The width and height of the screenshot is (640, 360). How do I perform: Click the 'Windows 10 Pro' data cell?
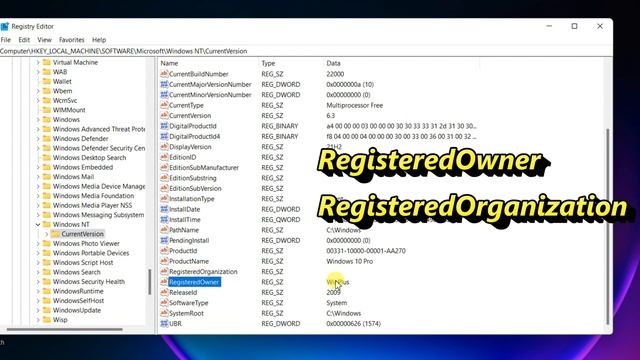click(x=349, y=261)
